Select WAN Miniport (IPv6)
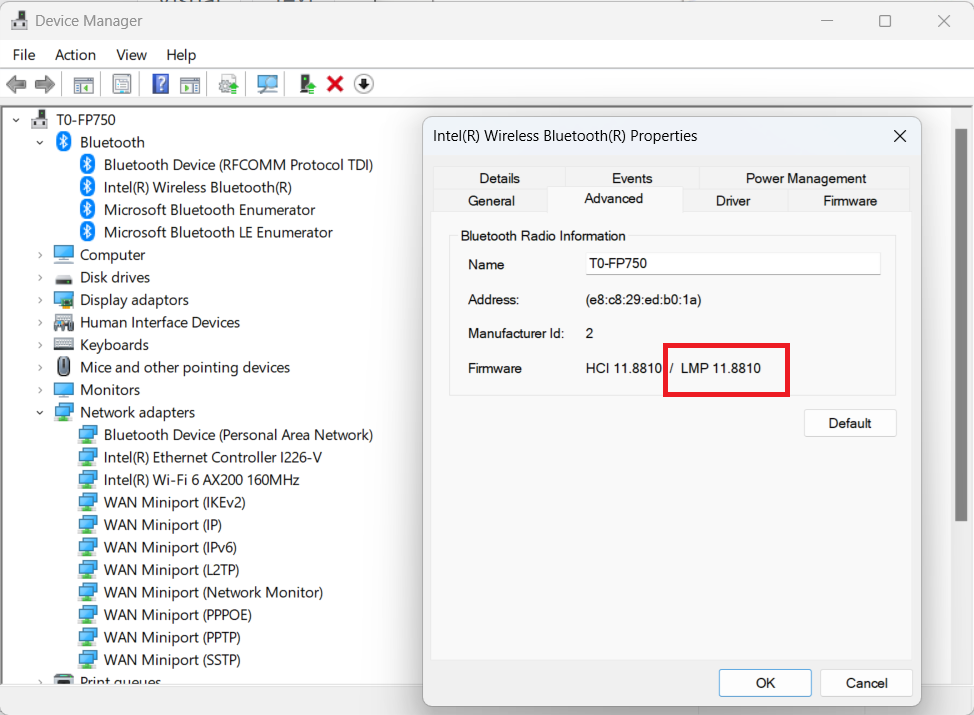974x715 pixels. [x=170, y=547]
